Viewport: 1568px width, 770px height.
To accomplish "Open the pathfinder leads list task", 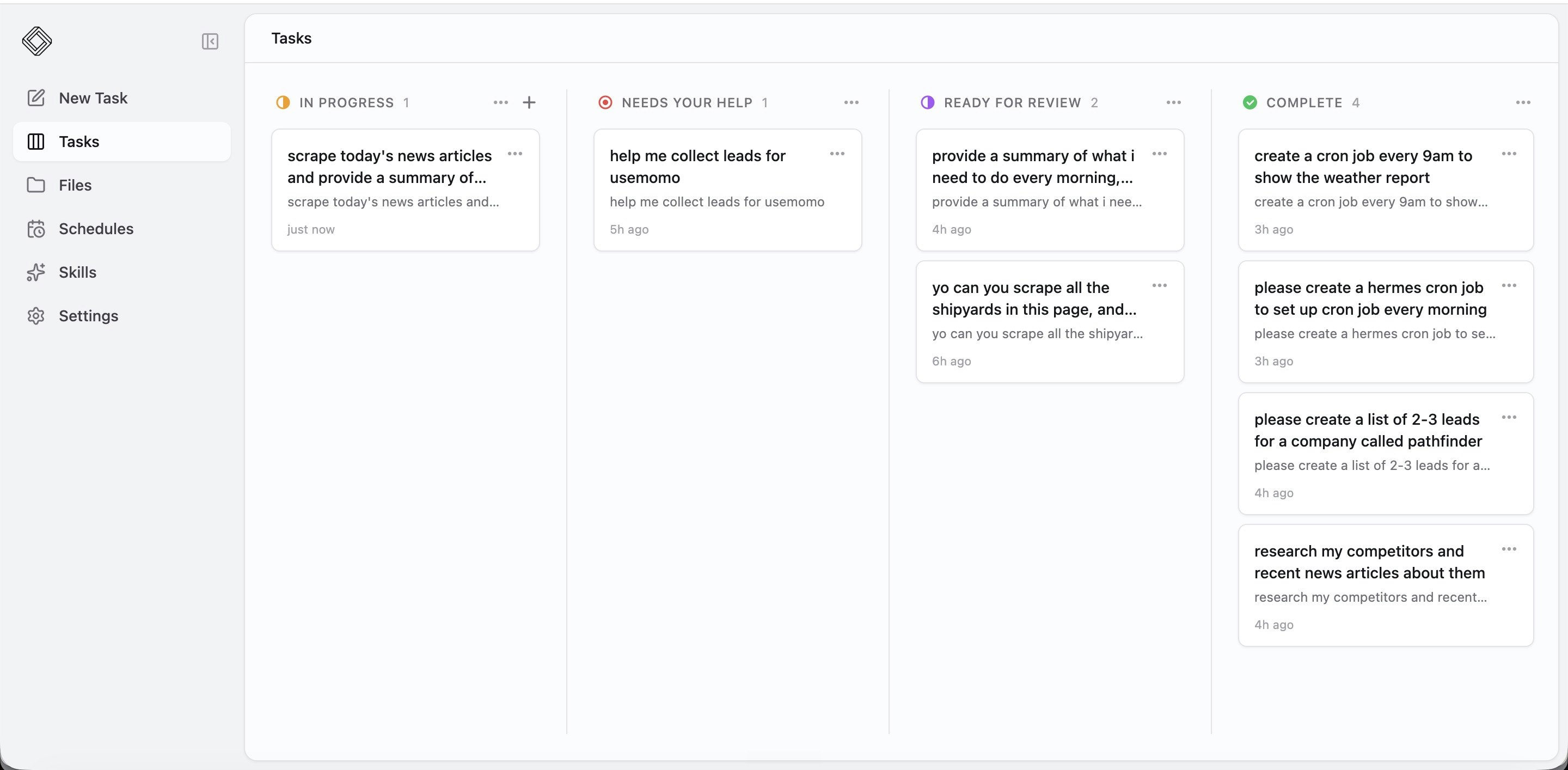I will pos(1386,454).
